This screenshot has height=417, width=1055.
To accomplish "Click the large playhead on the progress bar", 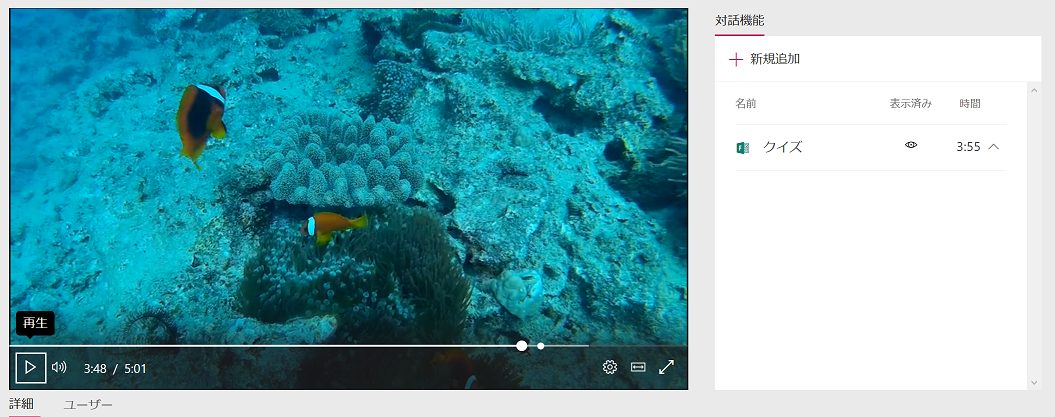I will [x=521, y=346].
